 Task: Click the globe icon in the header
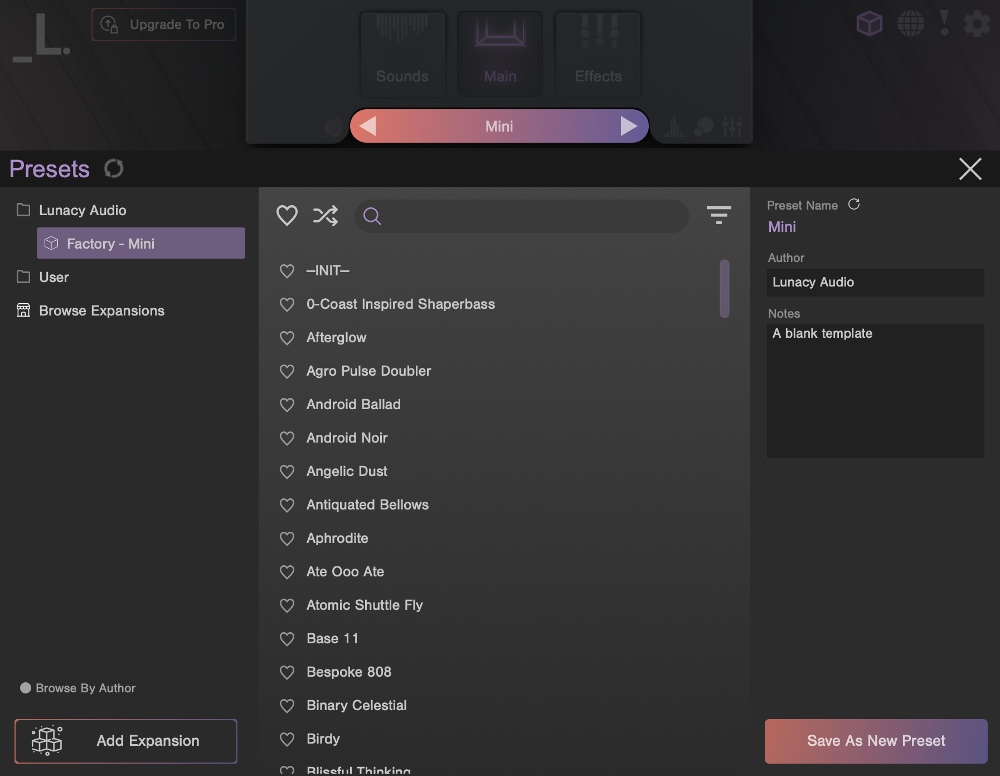pyautogui.click(x=911, y=23)
